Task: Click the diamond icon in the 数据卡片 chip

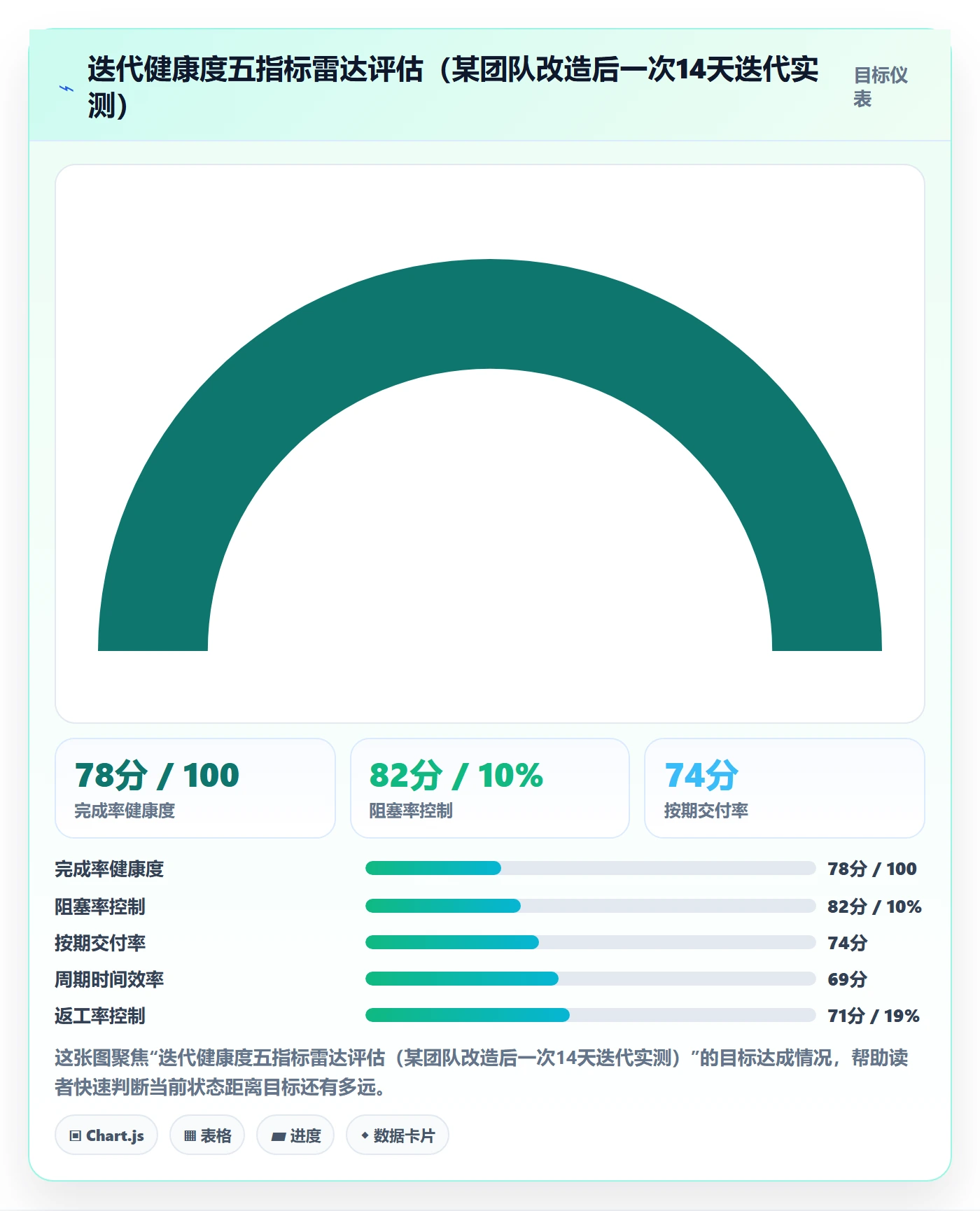Action: (x=365, y=1135)
